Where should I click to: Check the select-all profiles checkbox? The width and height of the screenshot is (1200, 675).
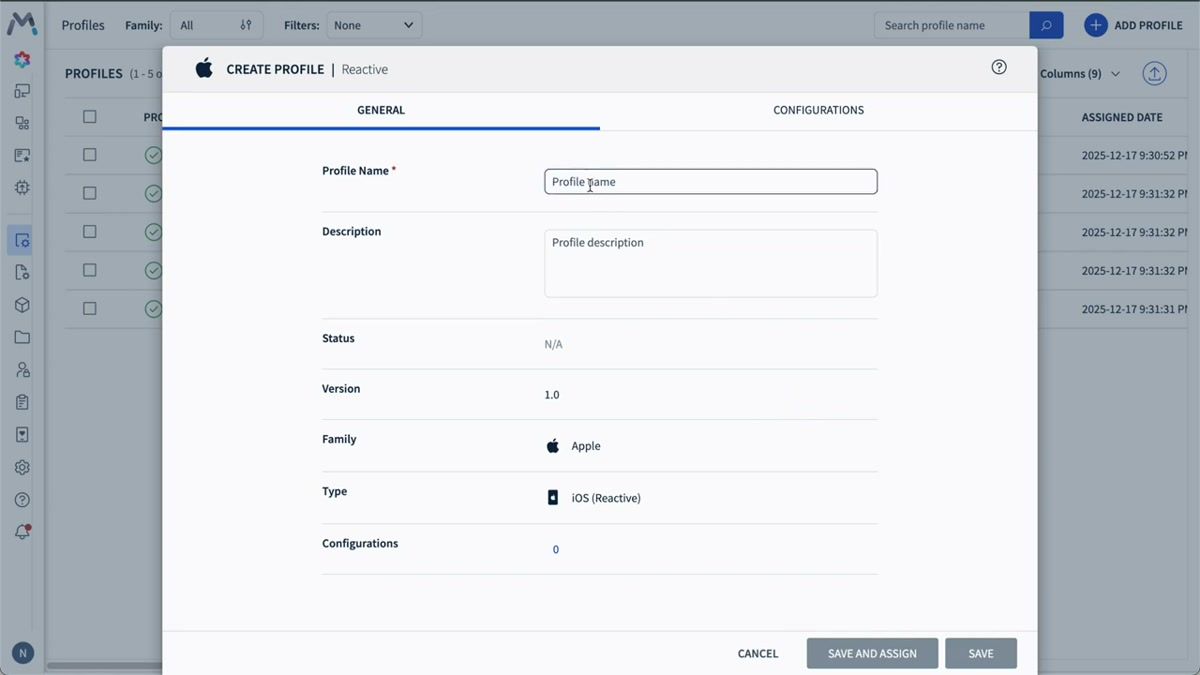point(89,116)
